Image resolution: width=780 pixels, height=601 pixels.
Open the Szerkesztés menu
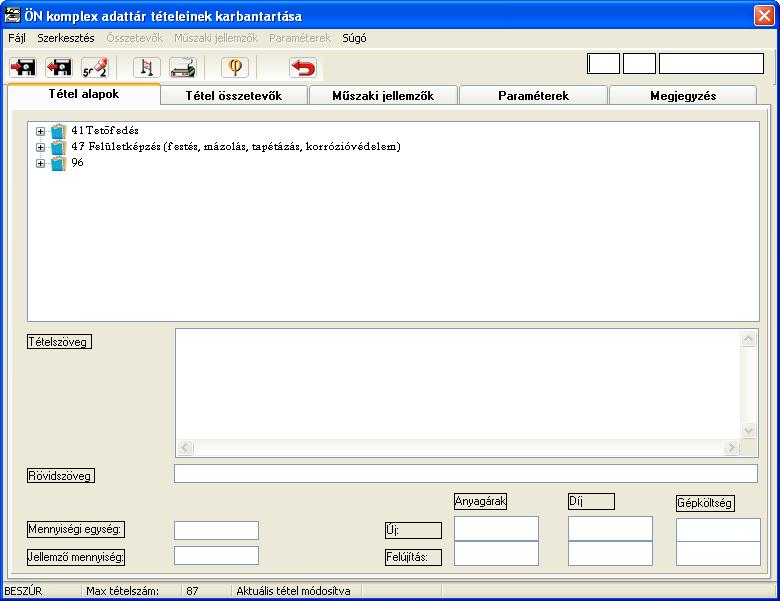click(66, 38)
